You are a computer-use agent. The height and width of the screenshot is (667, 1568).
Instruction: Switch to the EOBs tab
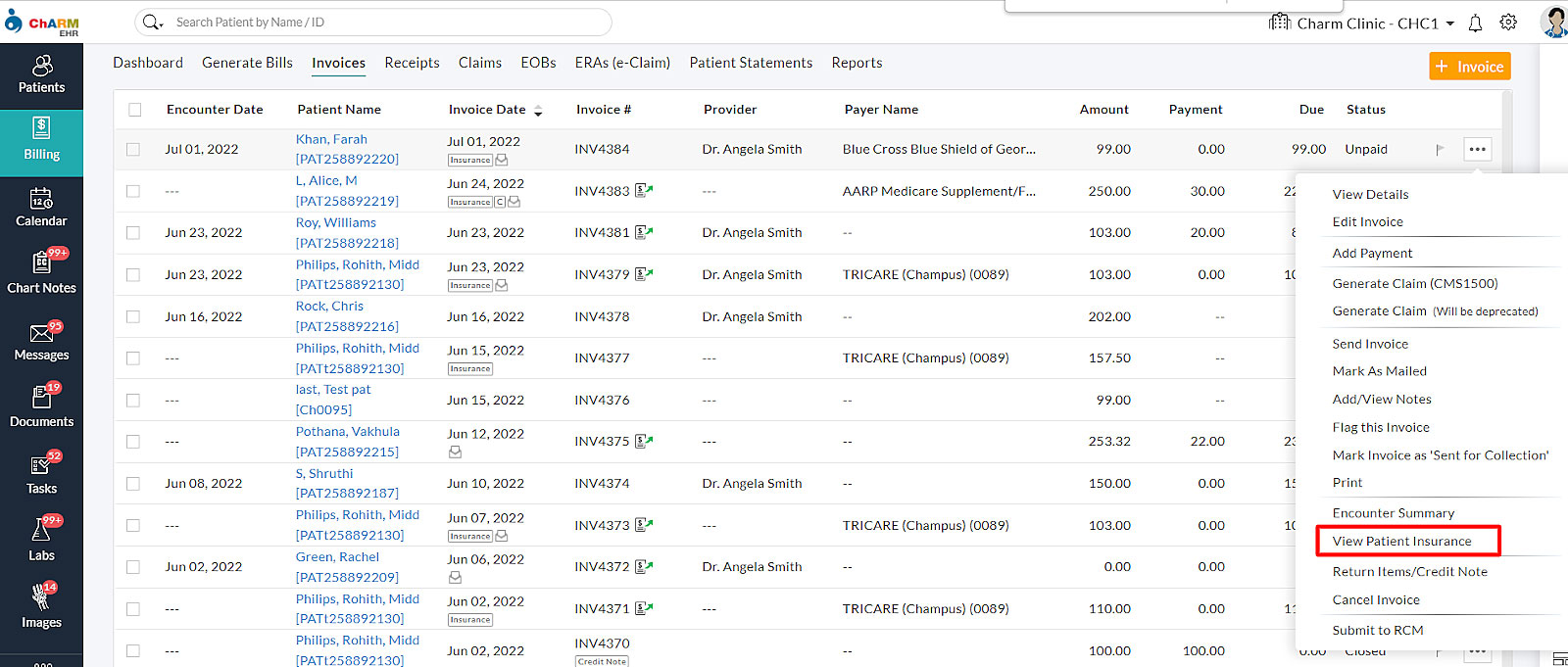pos(538,63)
